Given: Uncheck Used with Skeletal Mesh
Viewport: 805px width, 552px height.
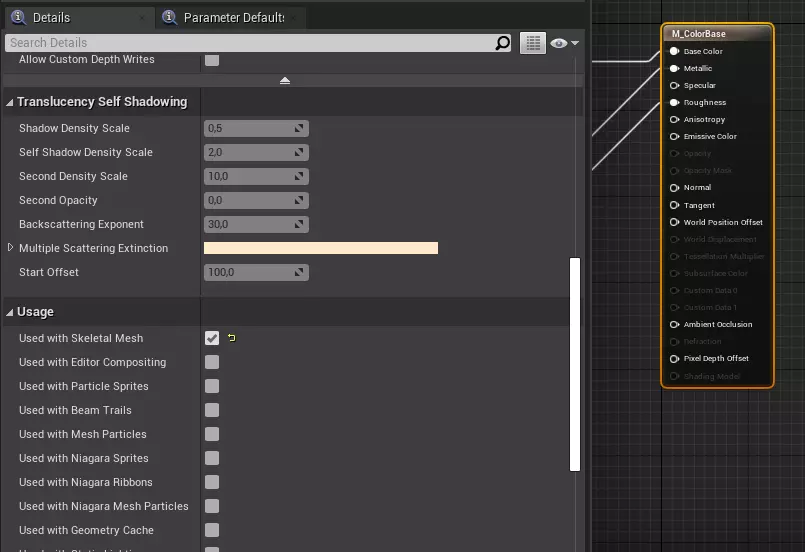Looking at the screenshot, I should [x=212, y=338].
